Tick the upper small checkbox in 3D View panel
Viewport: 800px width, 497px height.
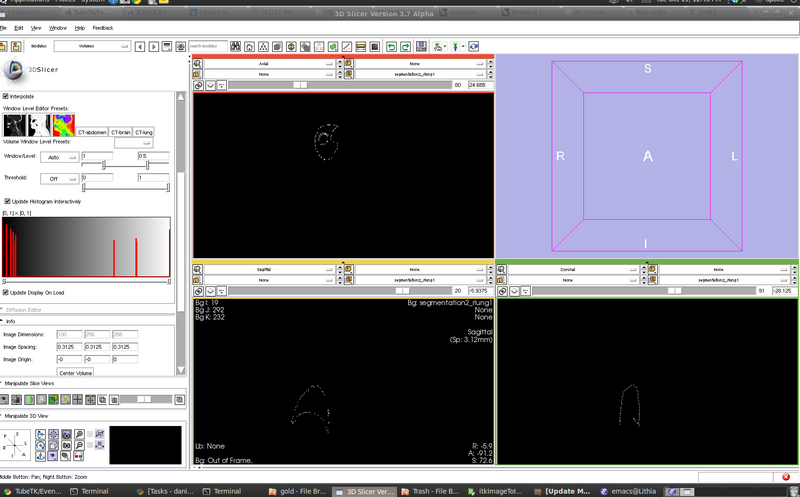[x=90, y=434]
